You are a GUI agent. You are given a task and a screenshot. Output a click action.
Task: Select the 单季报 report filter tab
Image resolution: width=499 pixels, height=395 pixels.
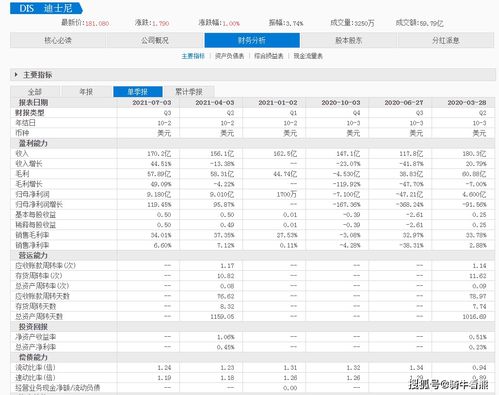pyautogui.click(x=138, y=92)
